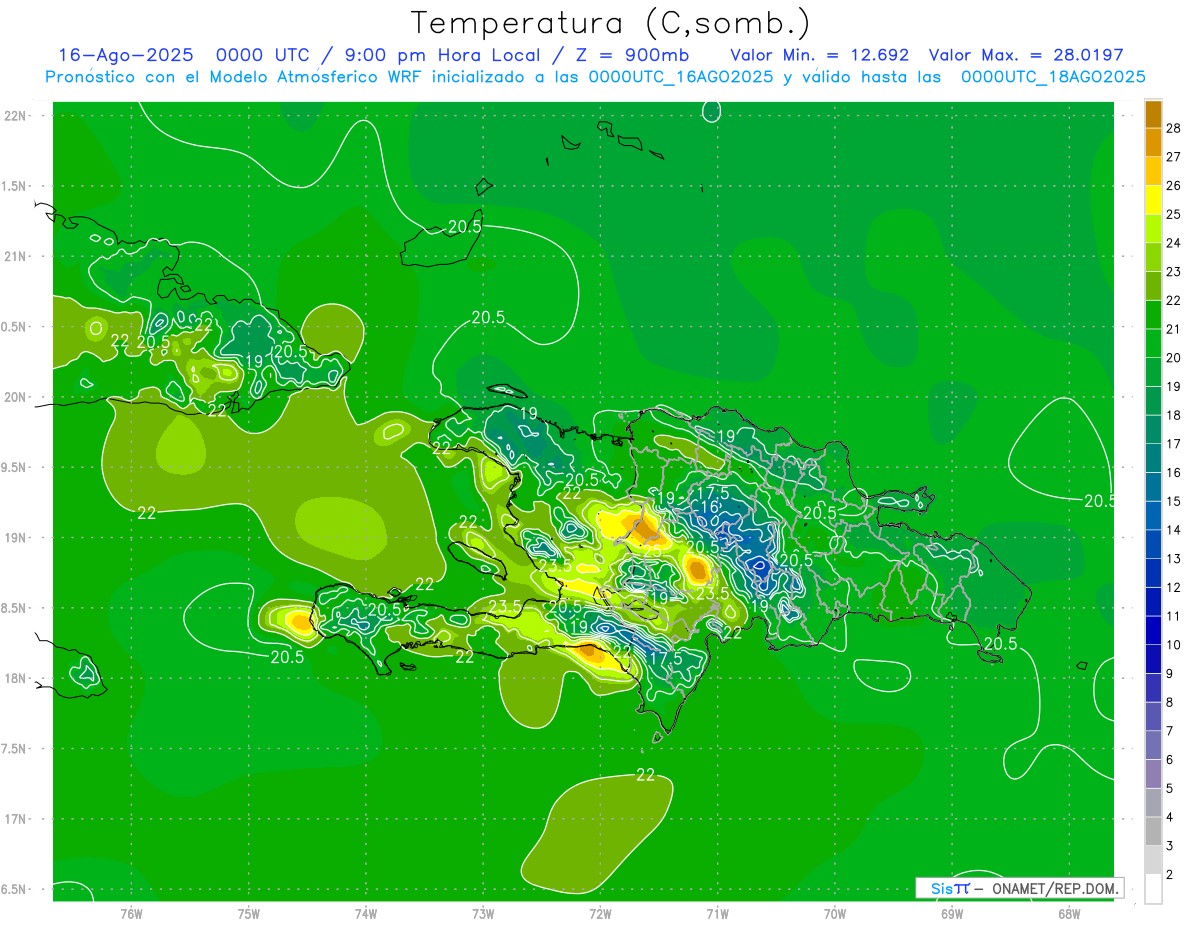Click the color bar label "26"
The height and width of the screenshot is (927, 1200).
1173,186
